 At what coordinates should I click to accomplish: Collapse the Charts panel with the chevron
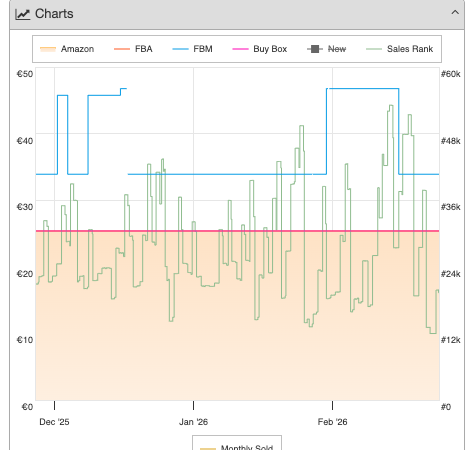click(455, 13)
